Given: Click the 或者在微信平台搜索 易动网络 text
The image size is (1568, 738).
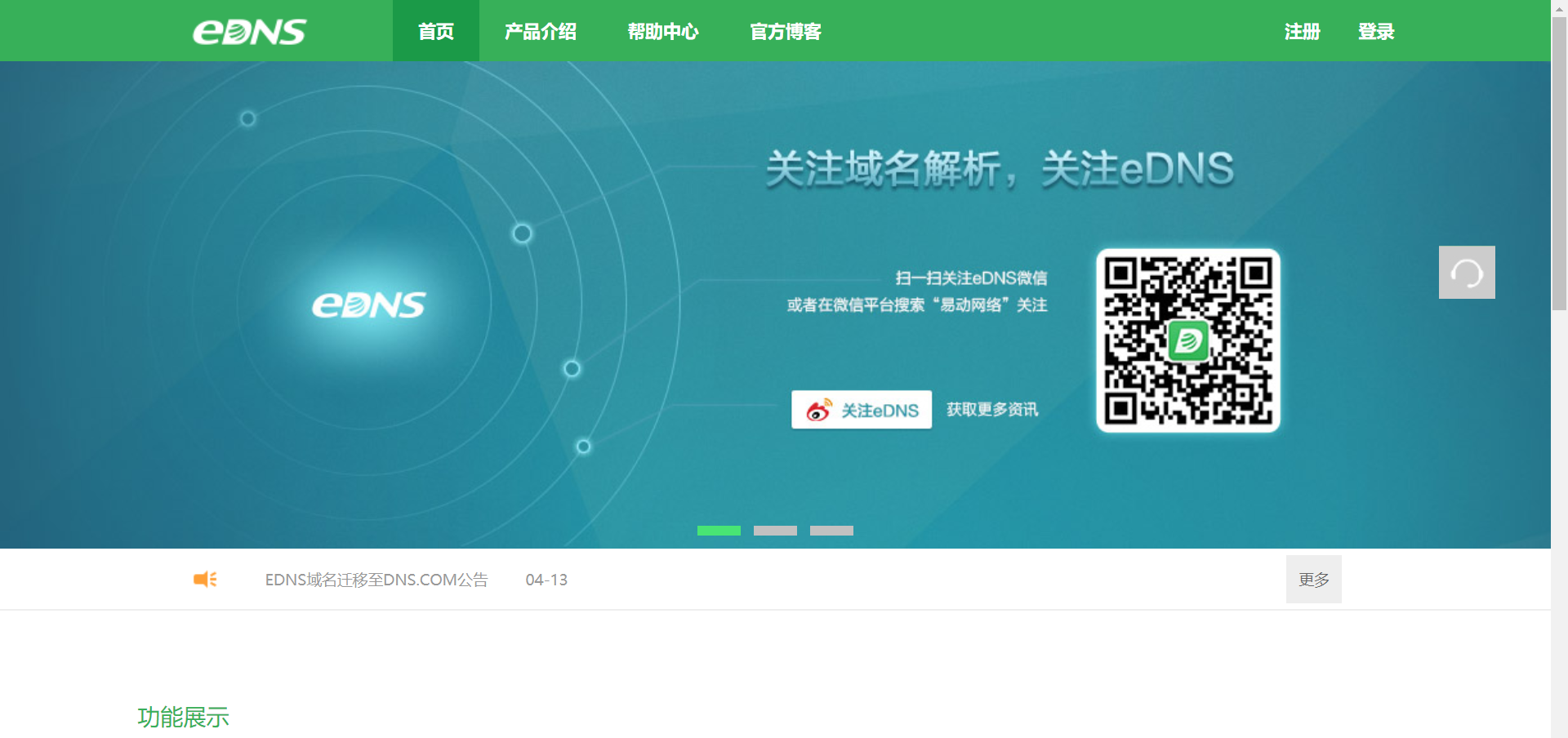Looking at the screenshot, I should (x=917, y=305).
